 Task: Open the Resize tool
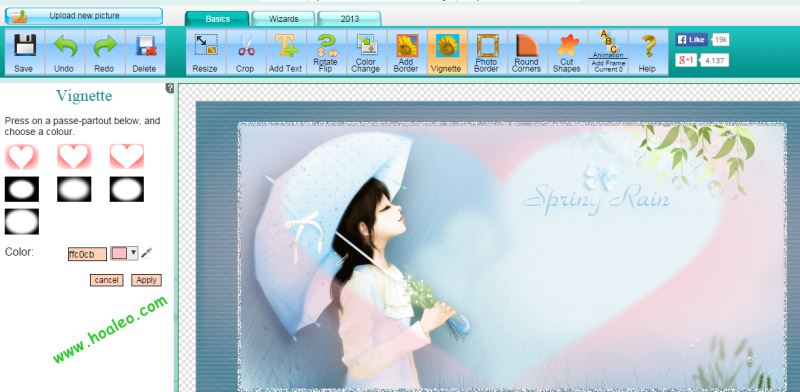point(205,52)
